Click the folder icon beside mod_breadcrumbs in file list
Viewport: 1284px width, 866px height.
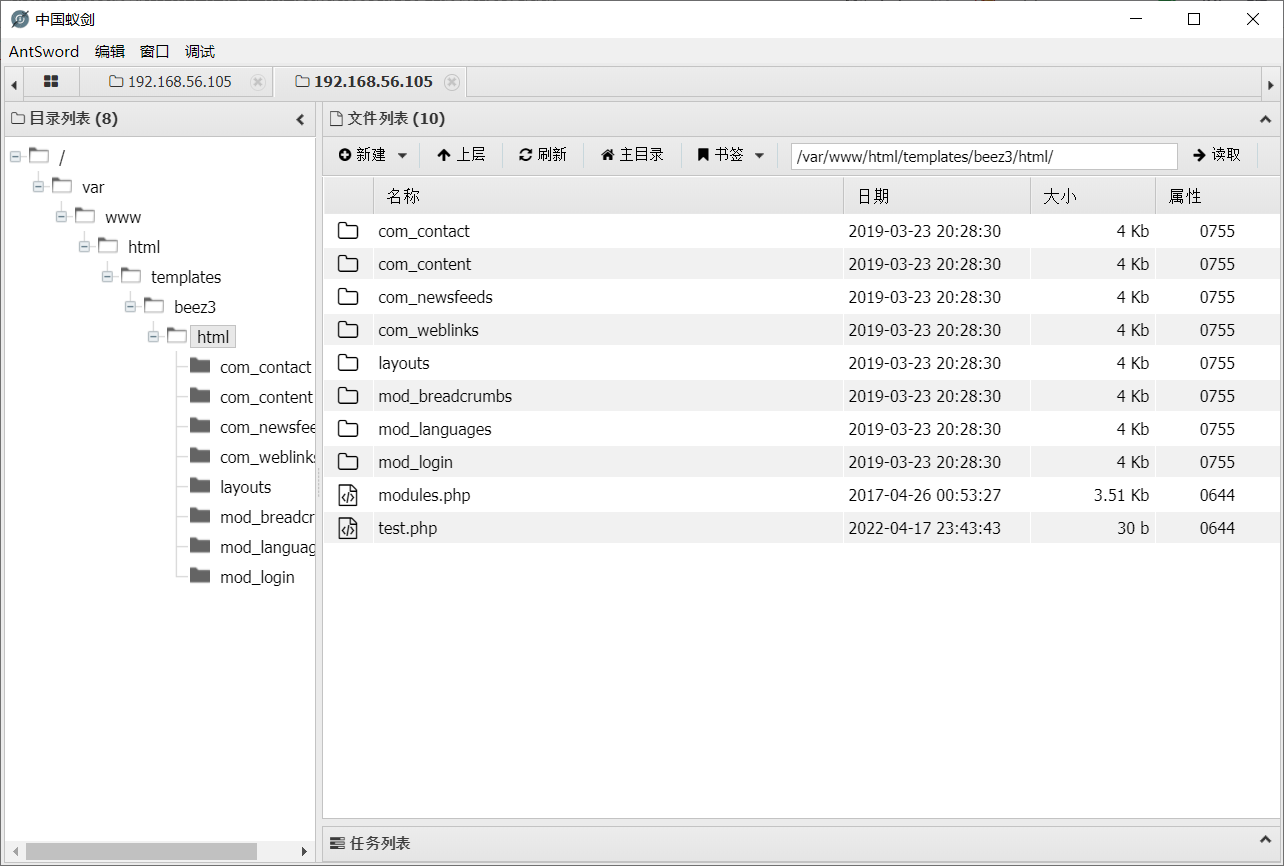348,396
